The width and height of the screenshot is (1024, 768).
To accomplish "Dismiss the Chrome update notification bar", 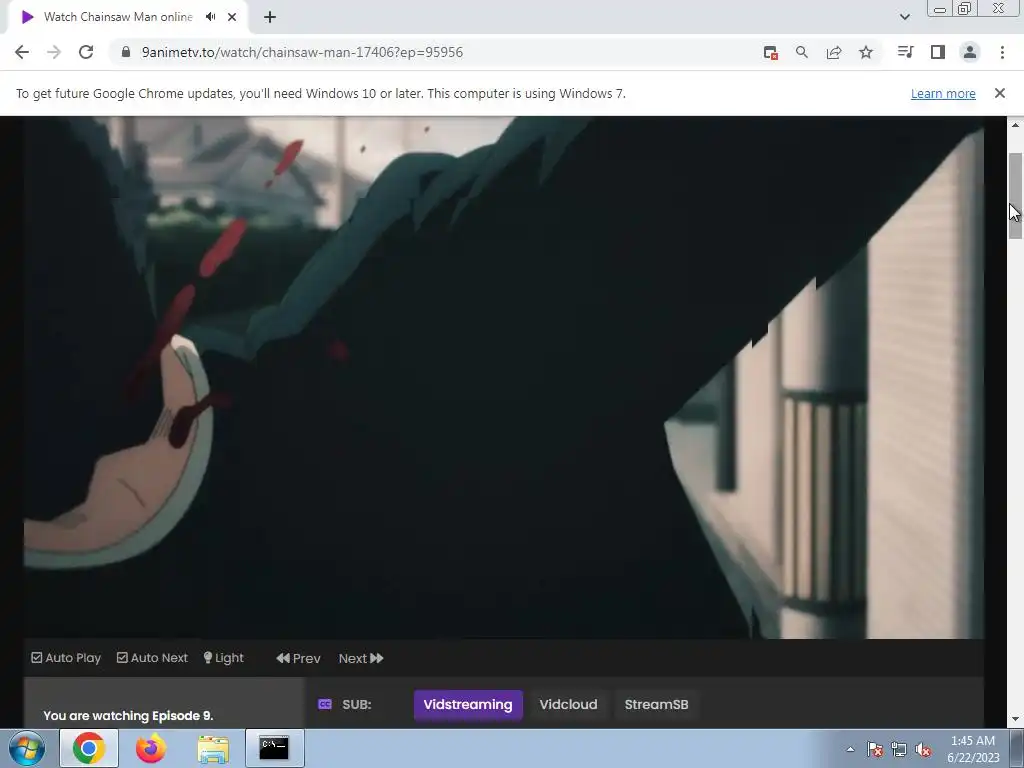I will [1000, 93].
